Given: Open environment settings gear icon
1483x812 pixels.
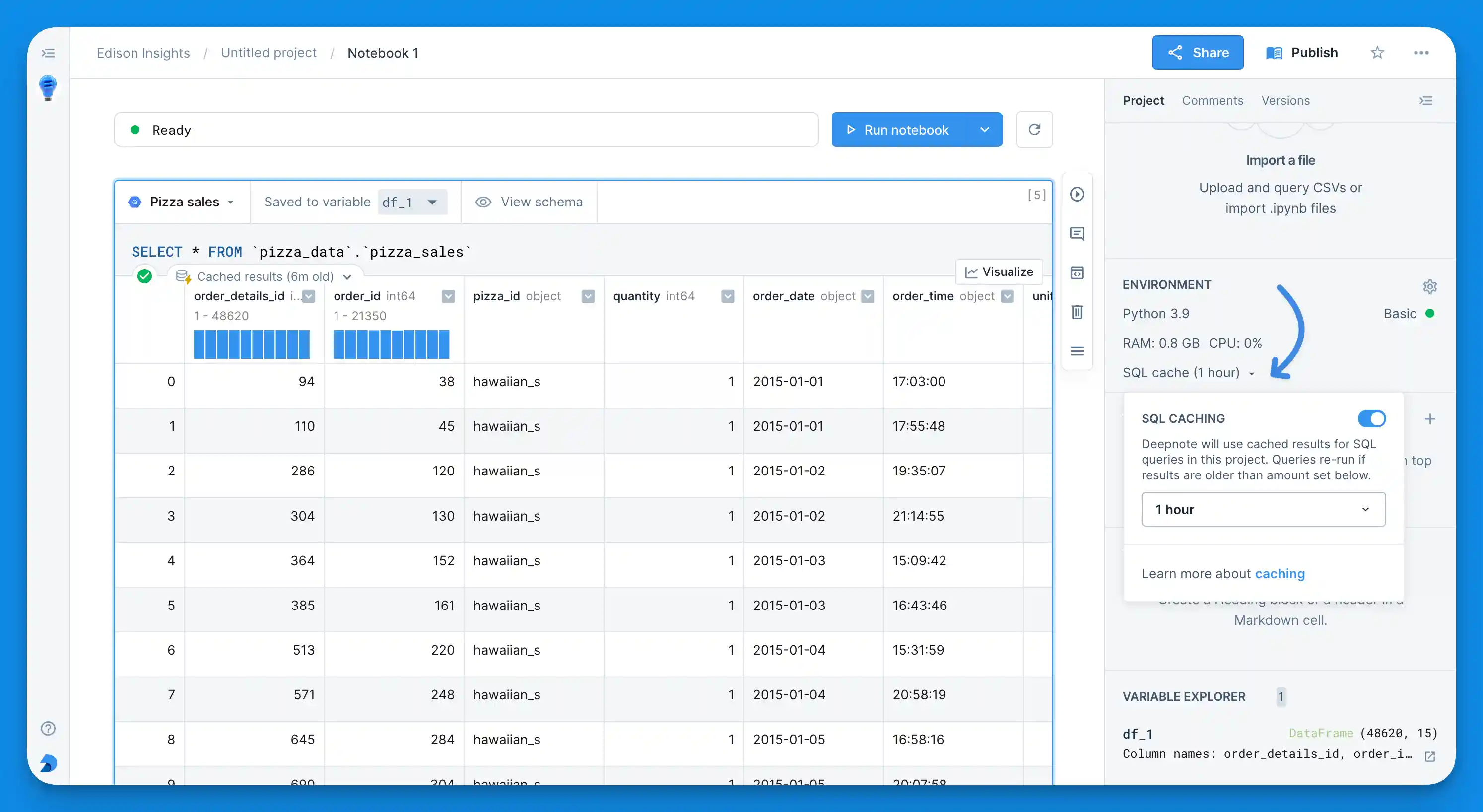Looking at the screenshot, I should [x=1430, y=286].
